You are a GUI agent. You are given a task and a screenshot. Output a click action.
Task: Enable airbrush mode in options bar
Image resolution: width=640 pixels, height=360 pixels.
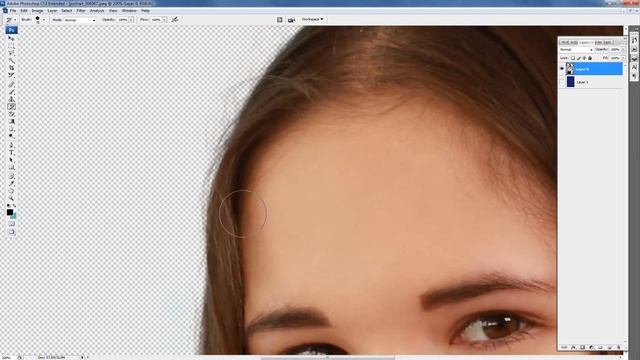(175, 20)
